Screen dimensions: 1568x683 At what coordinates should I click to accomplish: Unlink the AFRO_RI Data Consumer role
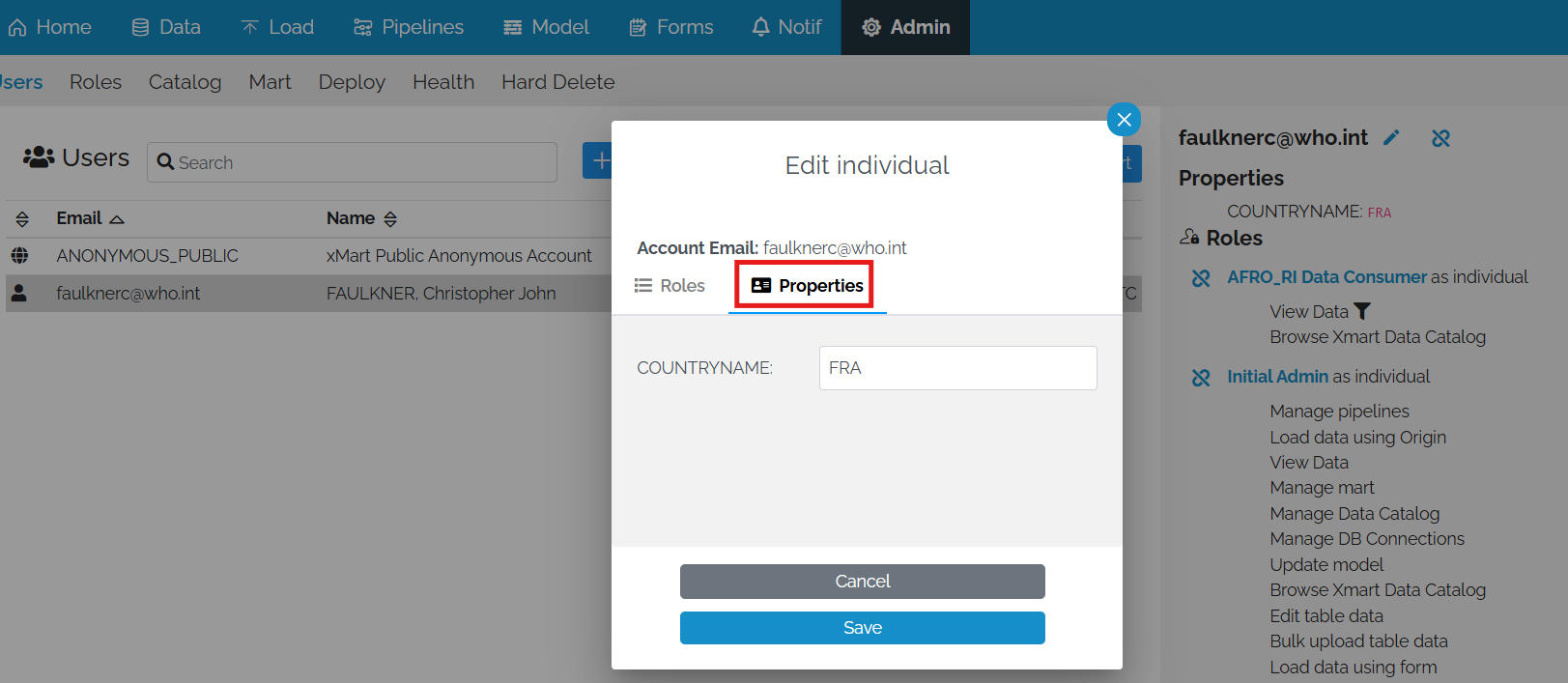coord(1200,277)
